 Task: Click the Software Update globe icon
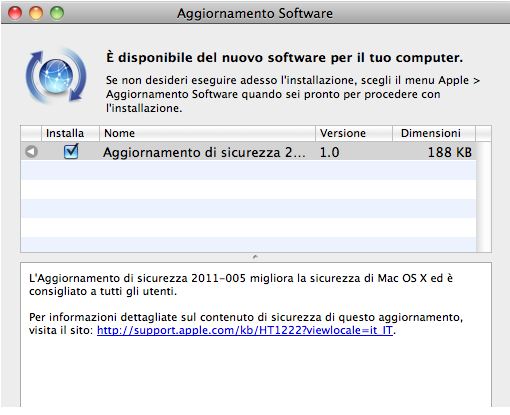click(x=56, y=76)
